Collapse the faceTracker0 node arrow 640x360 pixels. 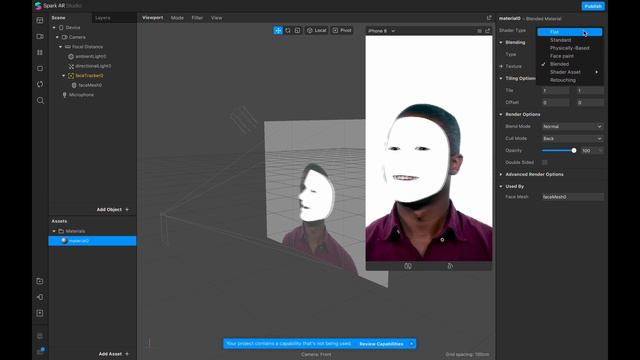point(64,76)
